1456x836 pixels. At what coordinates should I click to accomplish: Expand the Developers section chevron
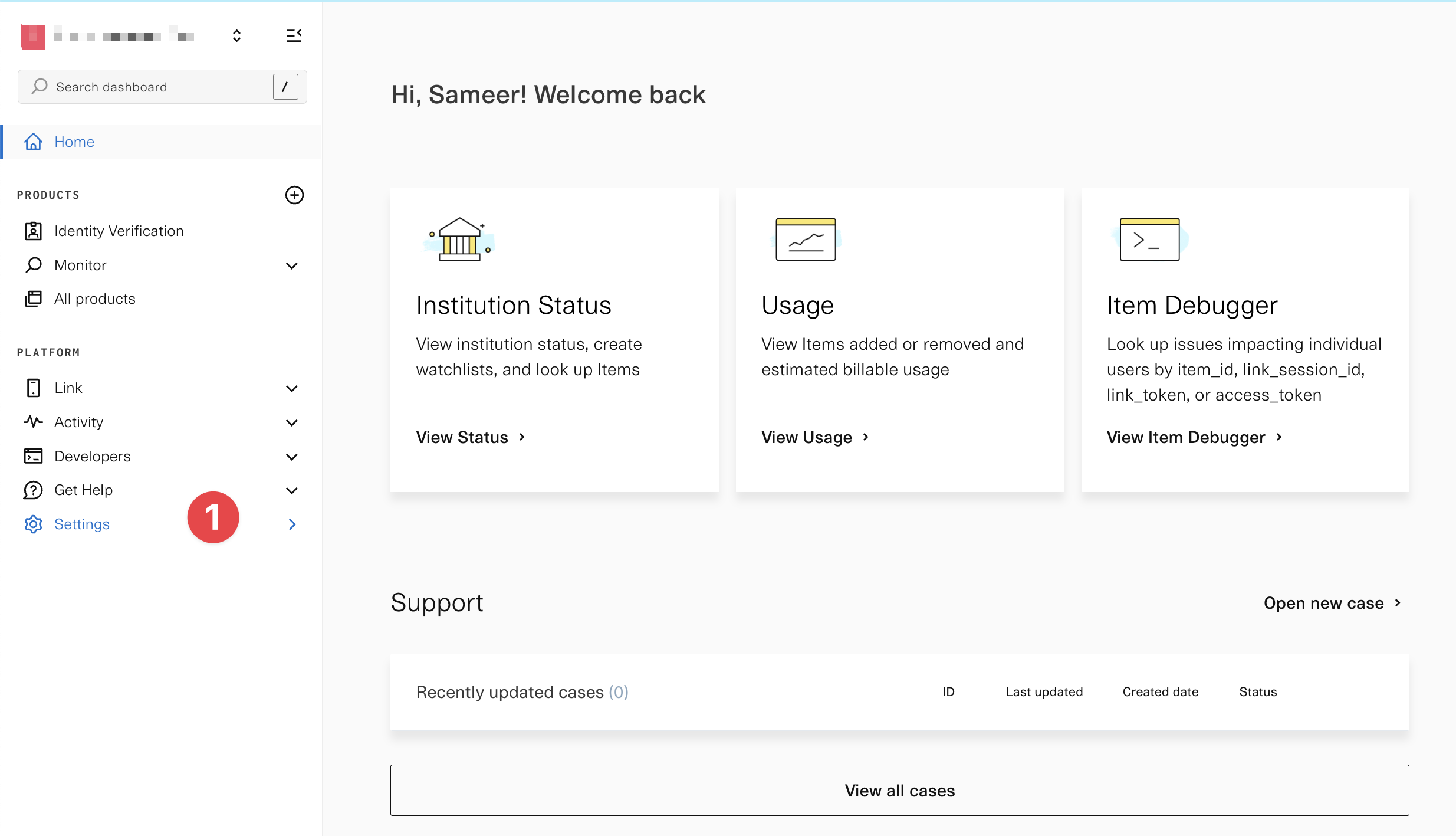click(x=291, y=457)
